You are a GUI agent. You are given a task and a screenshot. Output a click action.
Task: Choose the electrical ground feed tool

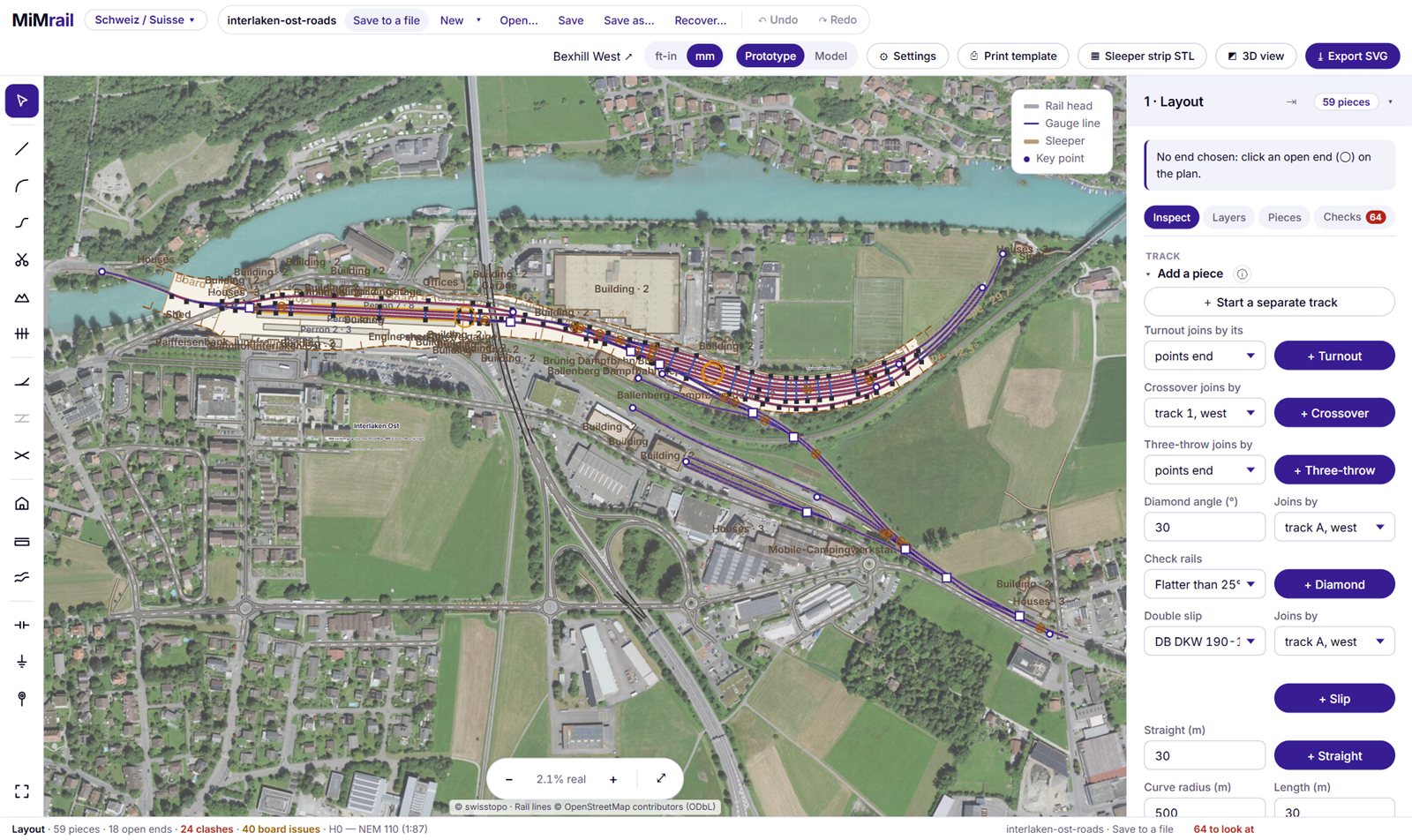tap(22, 662)
